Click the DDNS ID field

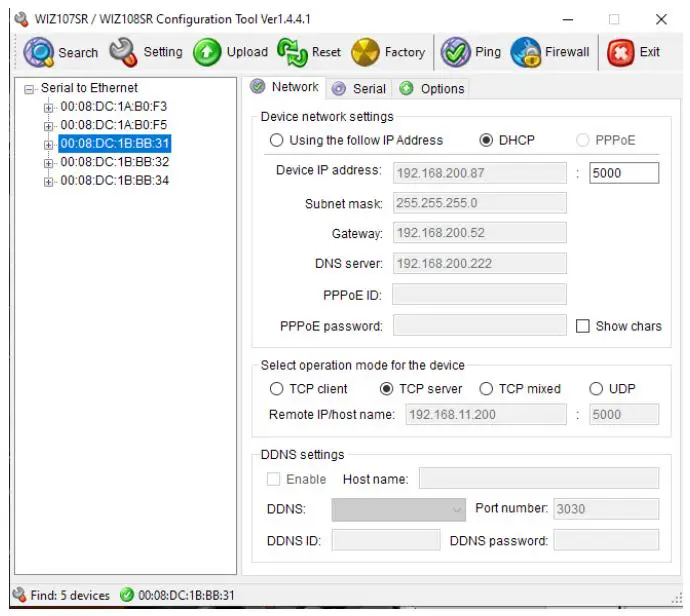(386, 540)
